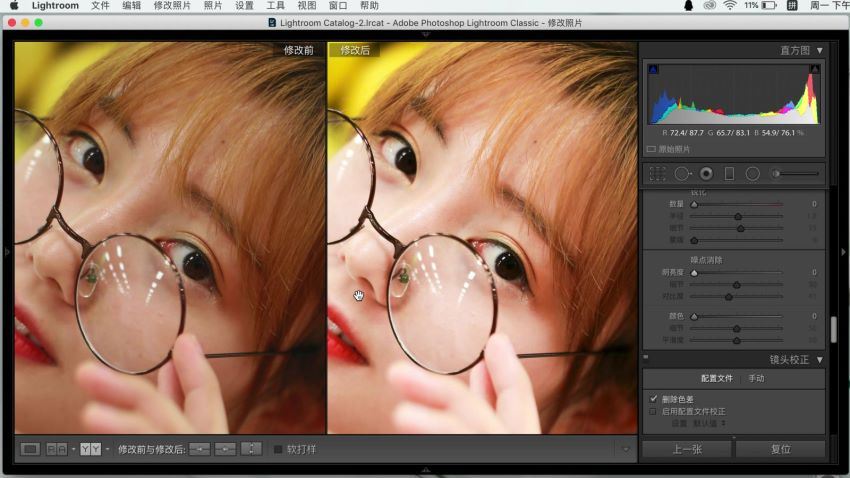
Task: Select the Crop Overlay tool
Action: (658, 173)
